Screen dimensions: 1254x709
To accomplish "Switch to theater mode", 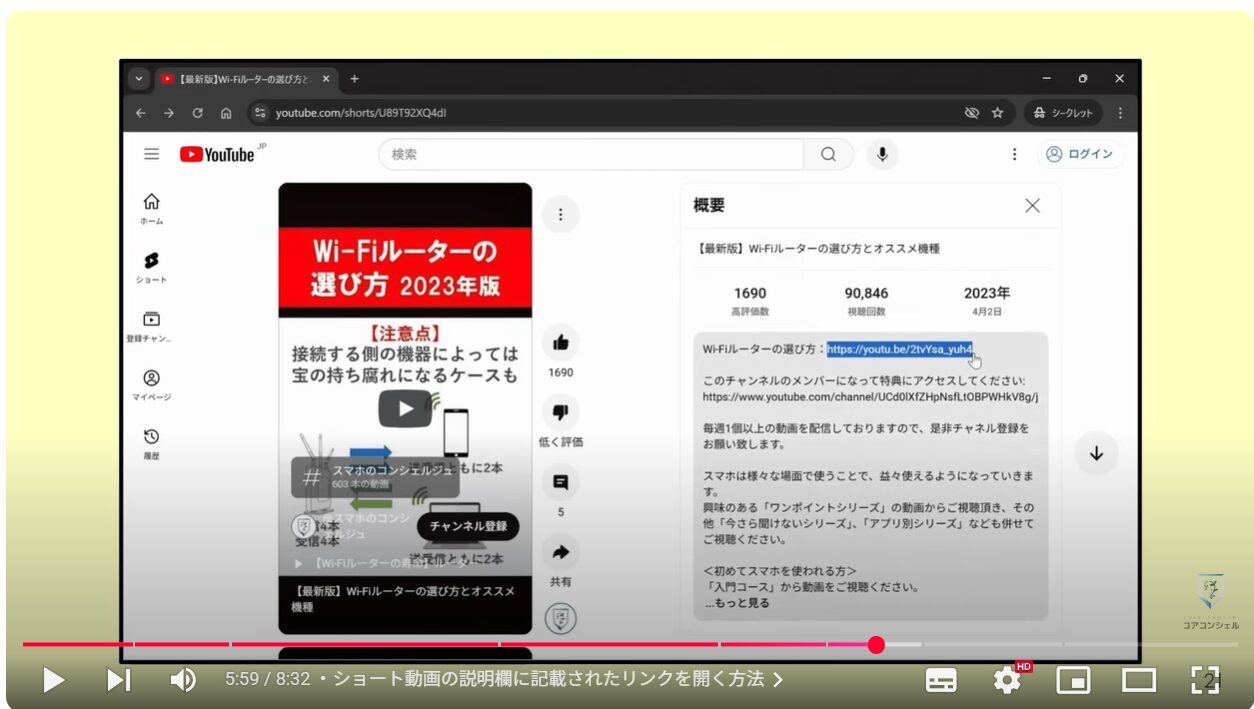I will pyautogui.click(x=1138, y=681).
